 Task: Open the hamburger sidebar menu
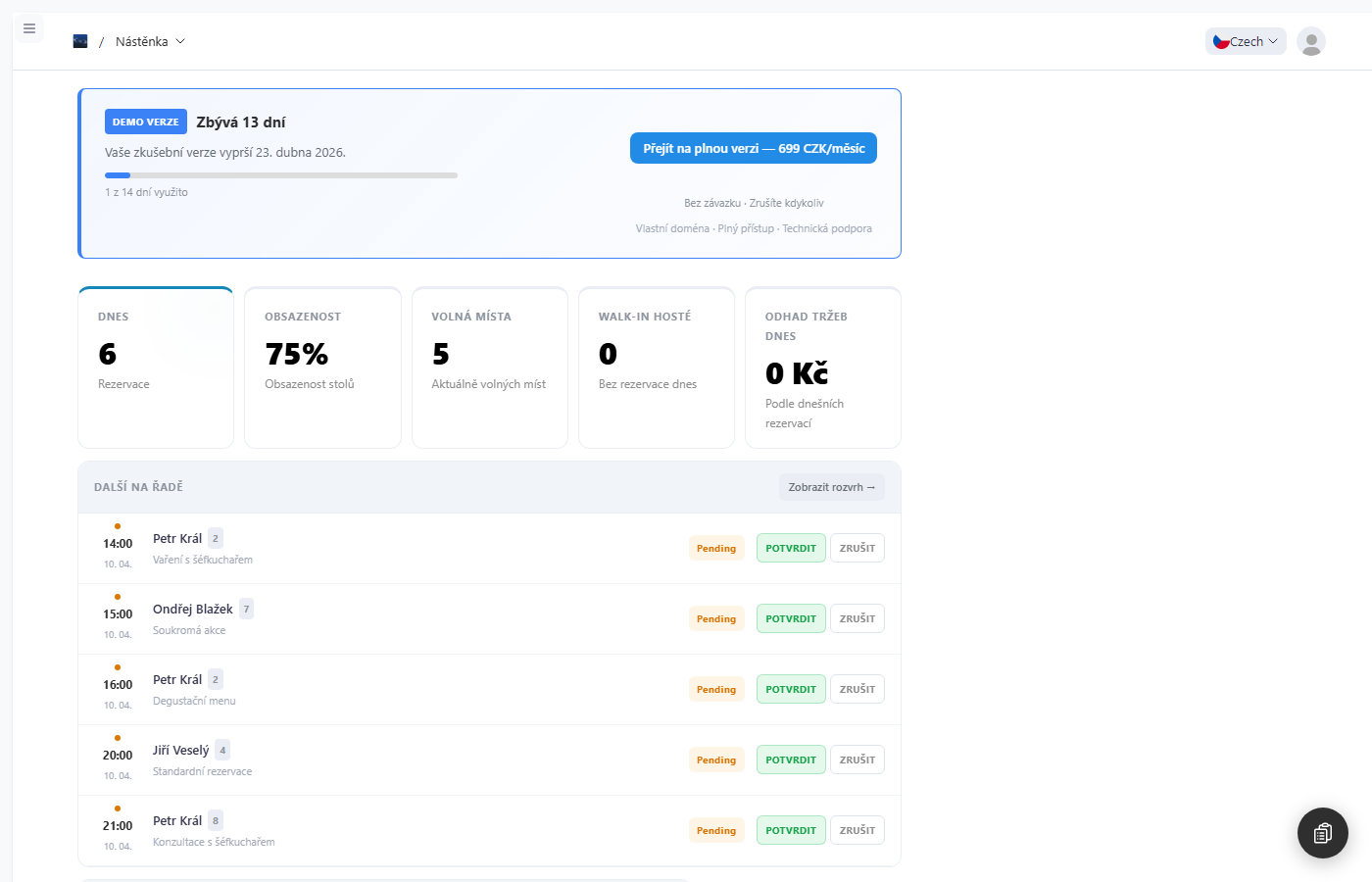point(29,28)
